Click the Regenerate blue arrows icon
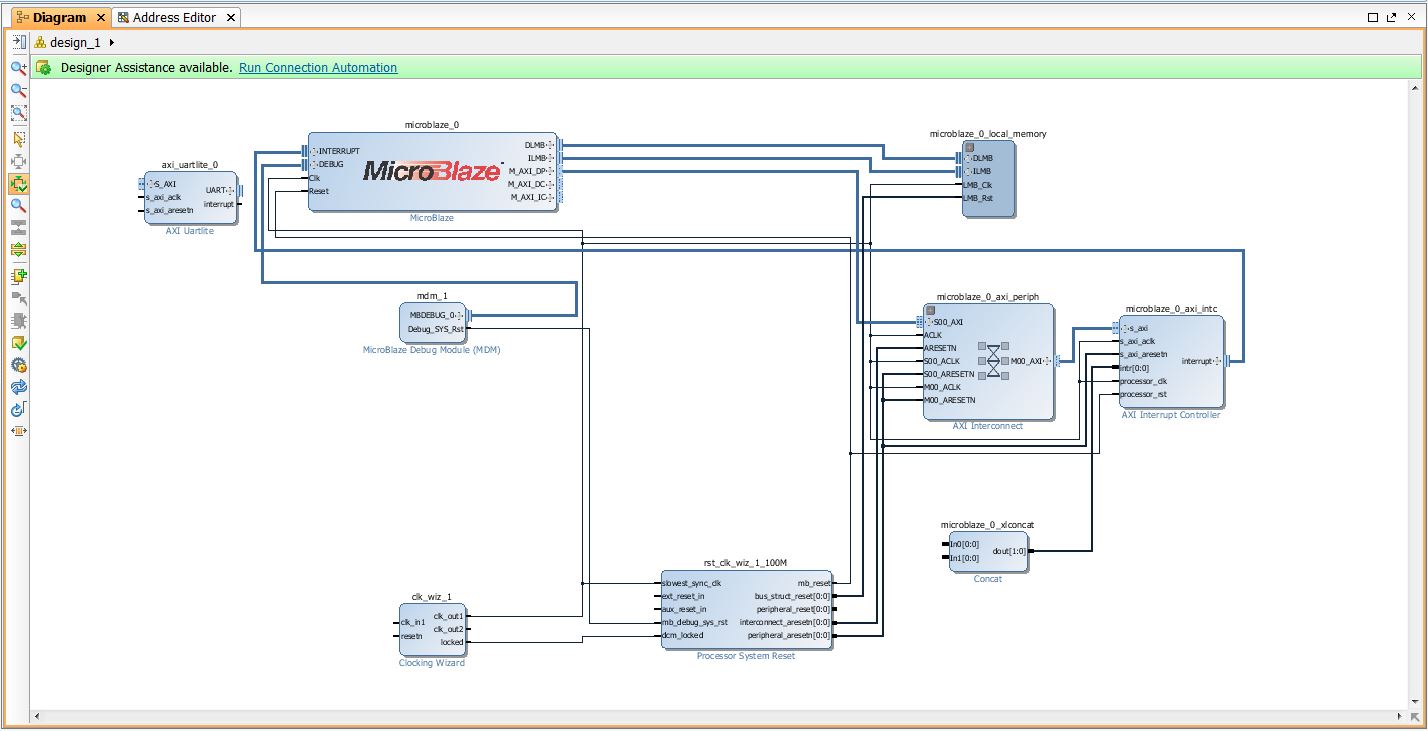This screenshot has height=731, width=1428. click(x=18, y=387)
